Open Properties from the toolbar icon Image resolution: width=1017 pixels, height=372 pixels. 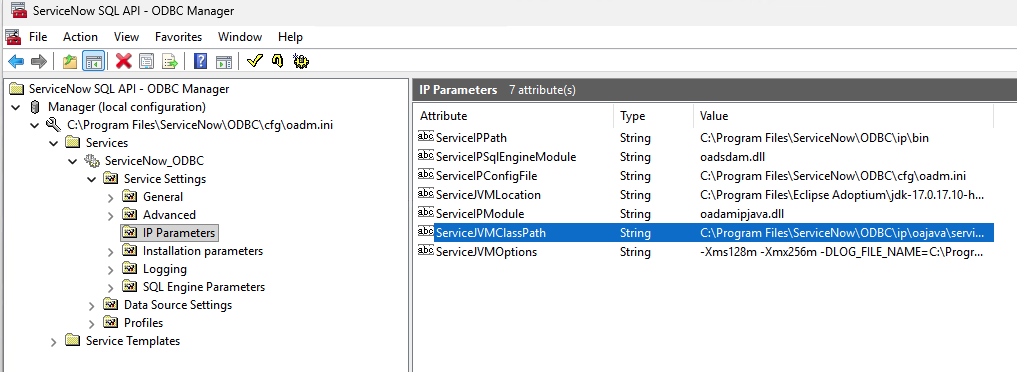[x=147, y=62]
